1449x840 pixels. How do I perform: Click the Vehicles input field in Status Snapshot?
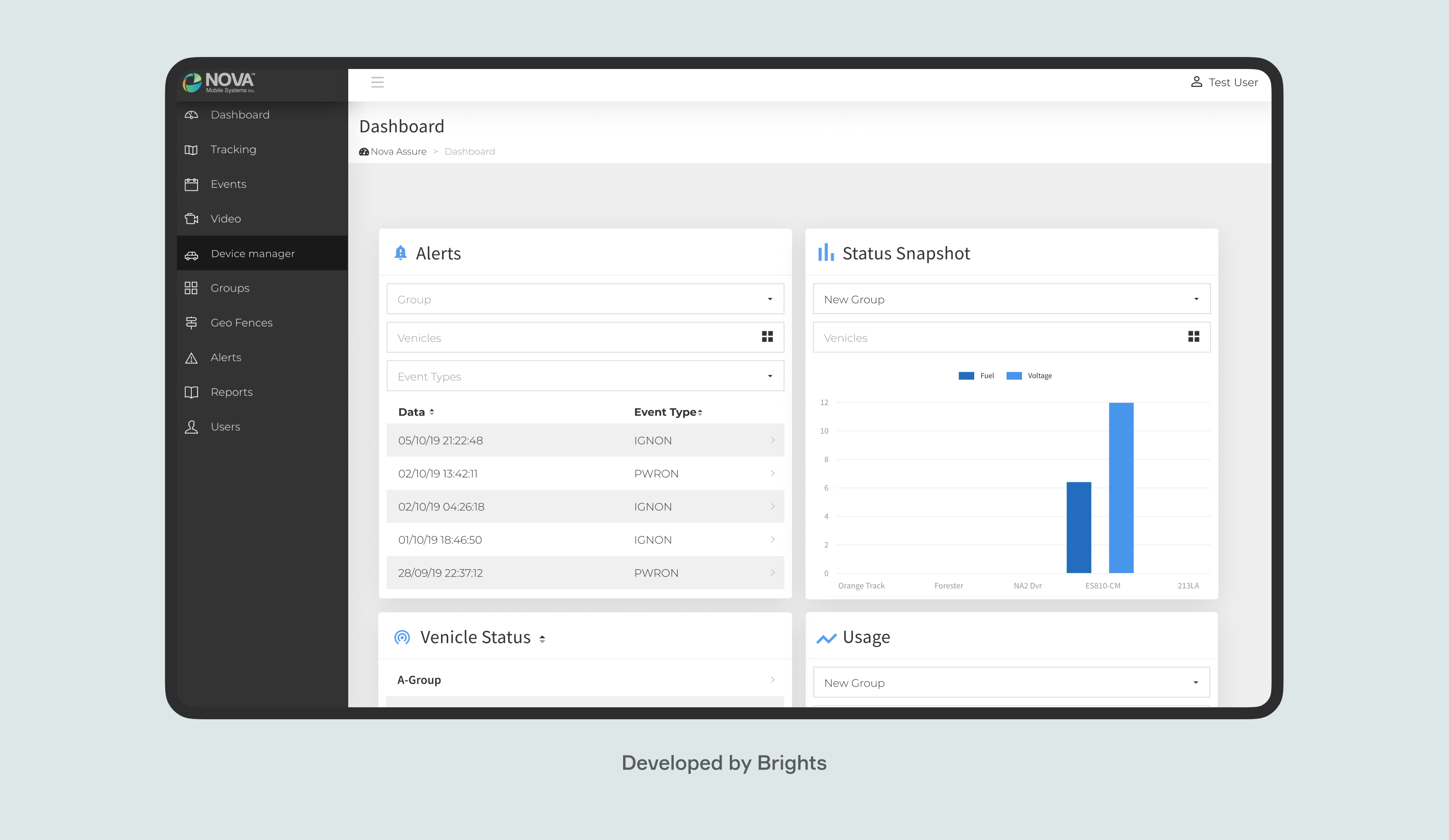[x=978, y=337]
